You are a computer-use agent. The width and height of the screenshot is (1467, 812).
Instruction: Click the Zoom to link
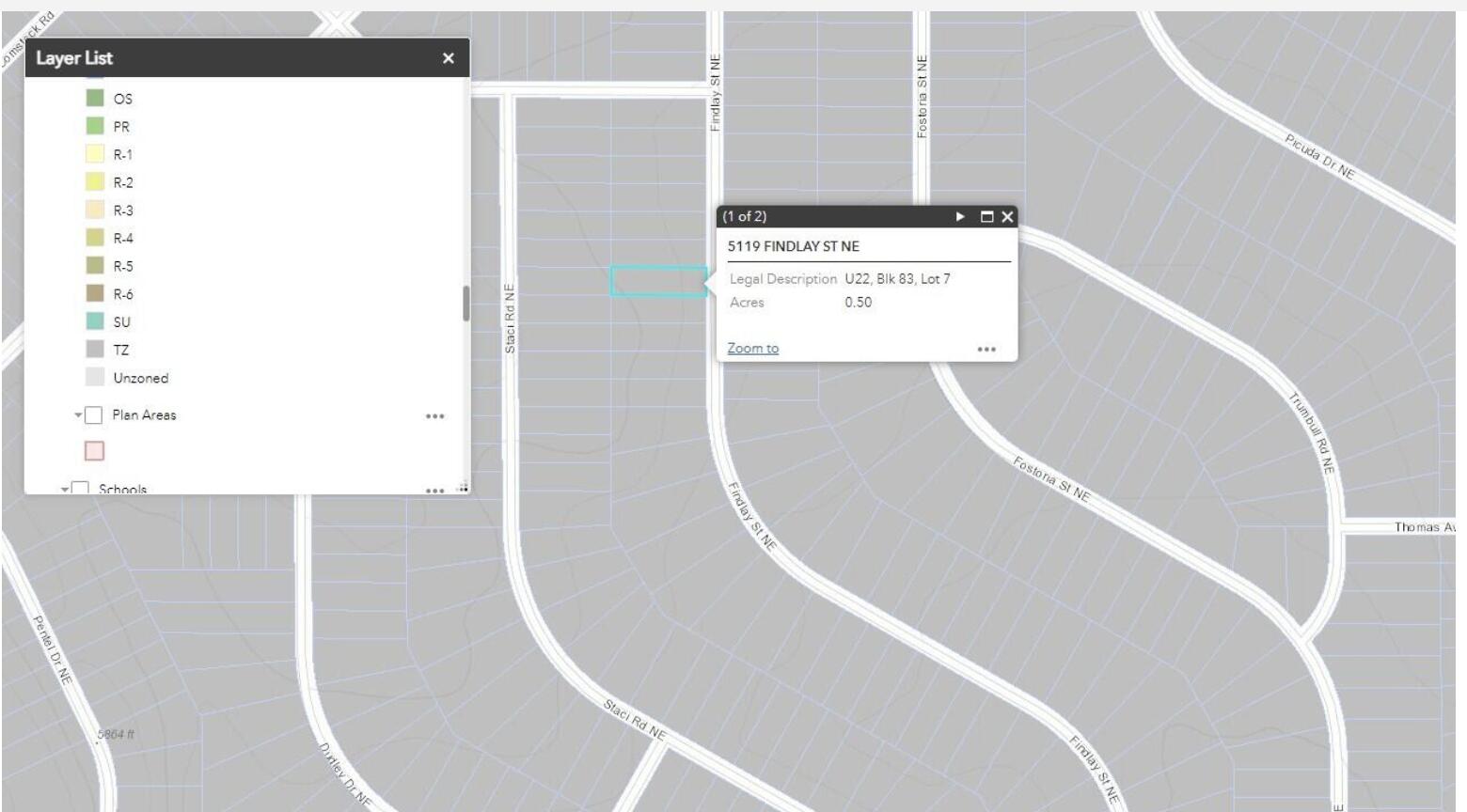click(752, 349)
